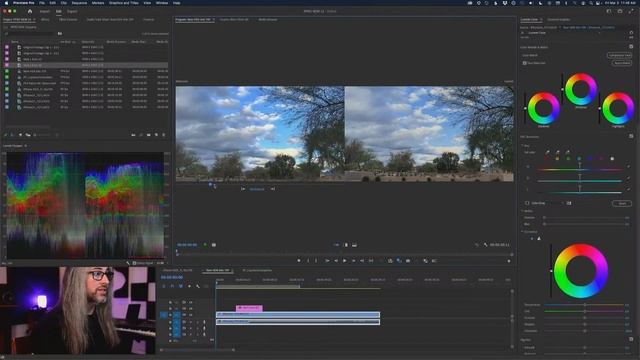This screenshot has height=360, width=640.
Task: Click the Mark In icon
Action: 308,260
